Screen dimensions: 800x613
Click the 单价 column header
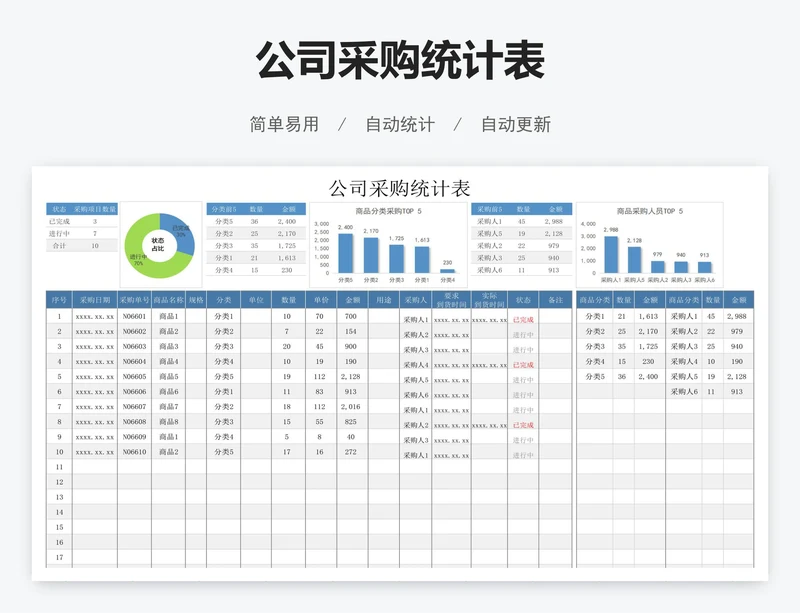321,300
